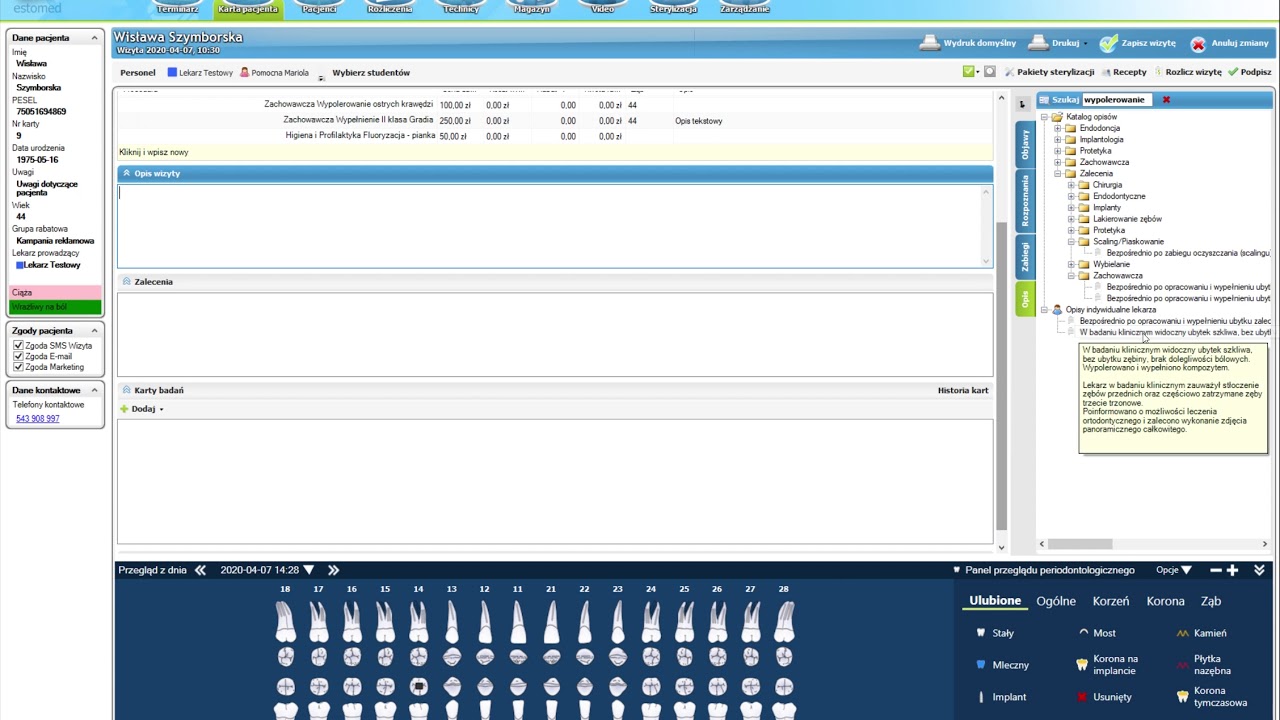This screenshot has width=1280, height=720.
Task: Expand the Wybielanie folder
Action: pyautogui.click(x=1071, y=264)
